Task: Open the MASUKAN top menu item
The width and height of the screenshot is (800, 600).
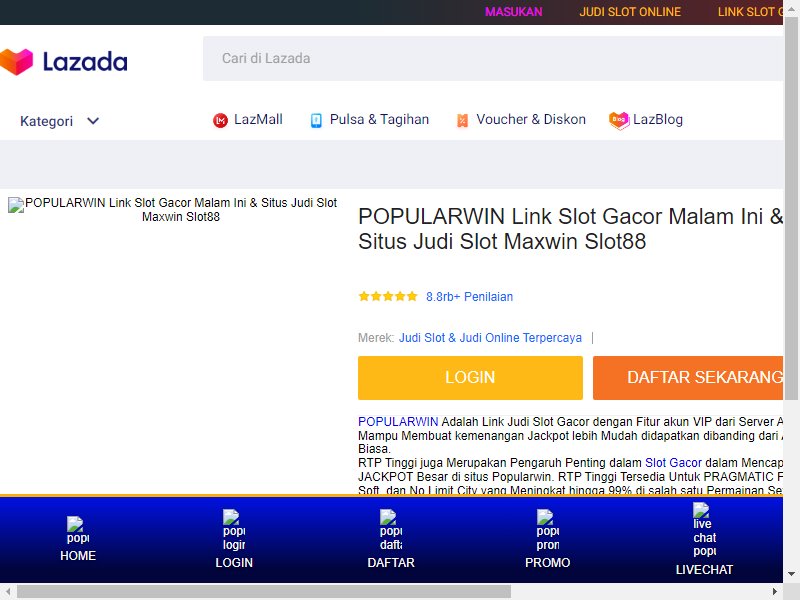Action: [513, 12]
